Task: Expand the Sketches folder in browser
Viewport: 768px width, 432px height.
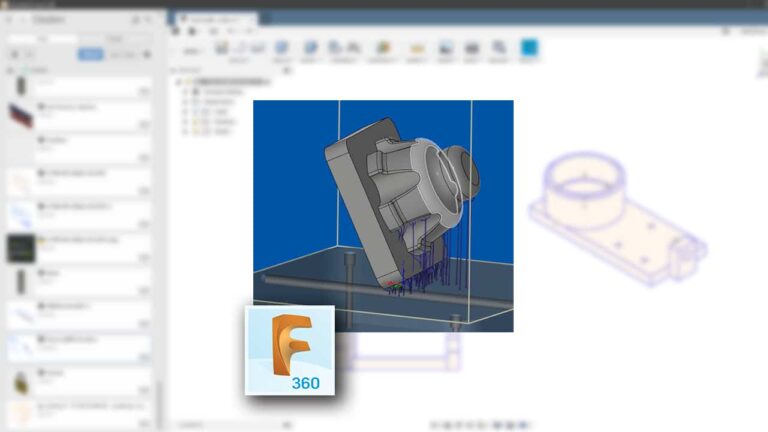Action: (186, 132)
